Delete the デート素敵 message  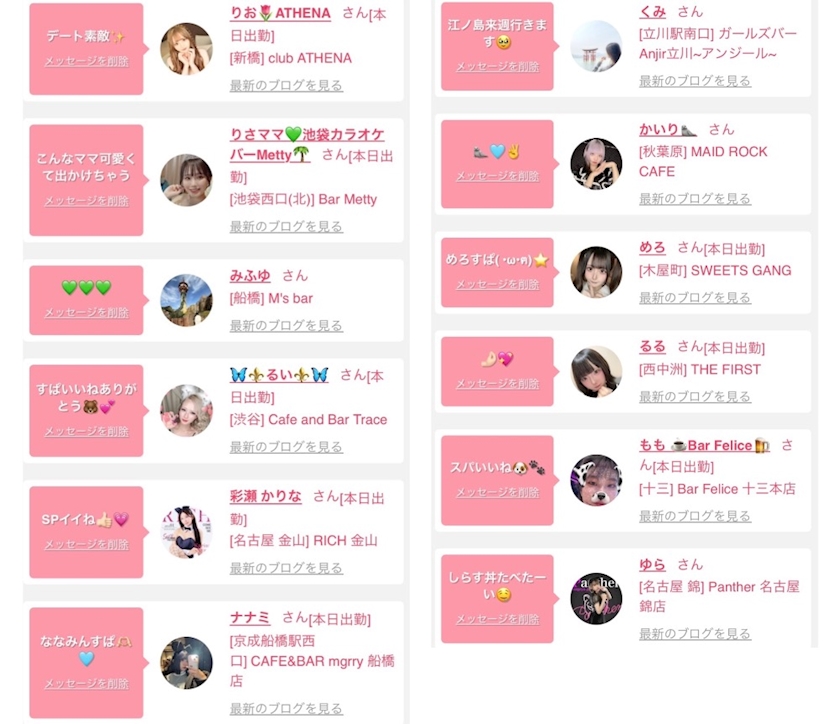point(86,61)
